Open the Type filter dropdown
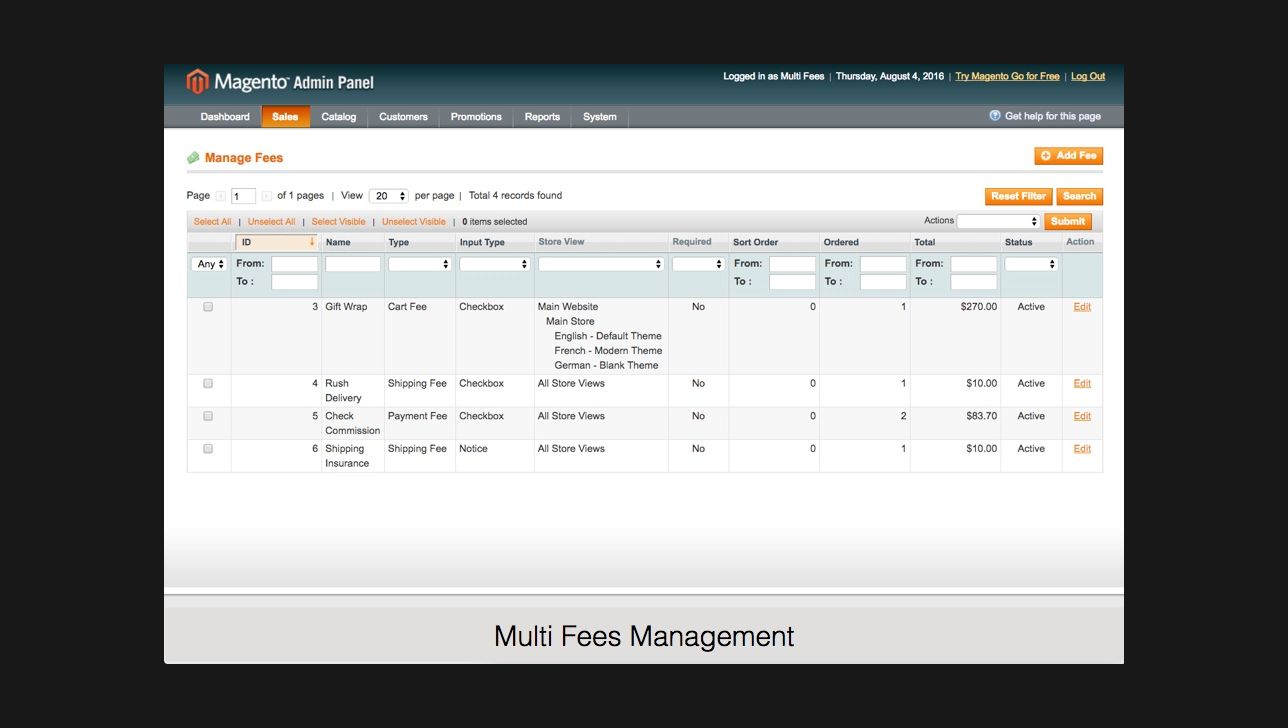This screenshot has height=728, width=1288. tap(420, 264)
